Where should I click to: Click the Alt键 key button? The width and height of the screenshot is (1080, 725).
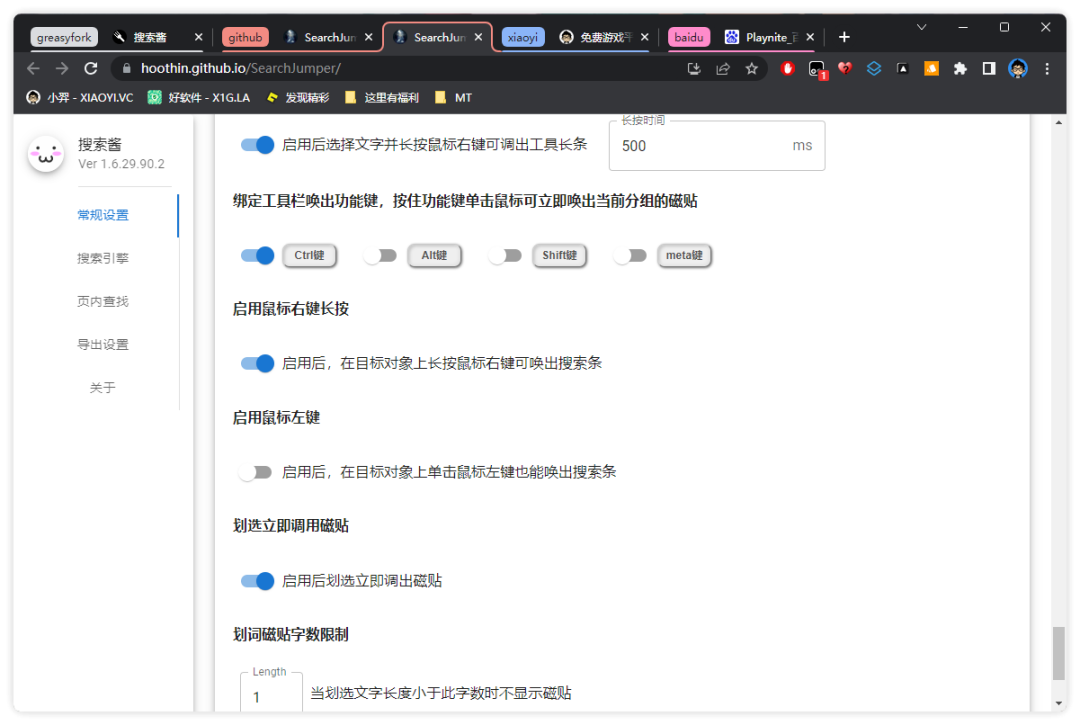(x=434, y=255)
